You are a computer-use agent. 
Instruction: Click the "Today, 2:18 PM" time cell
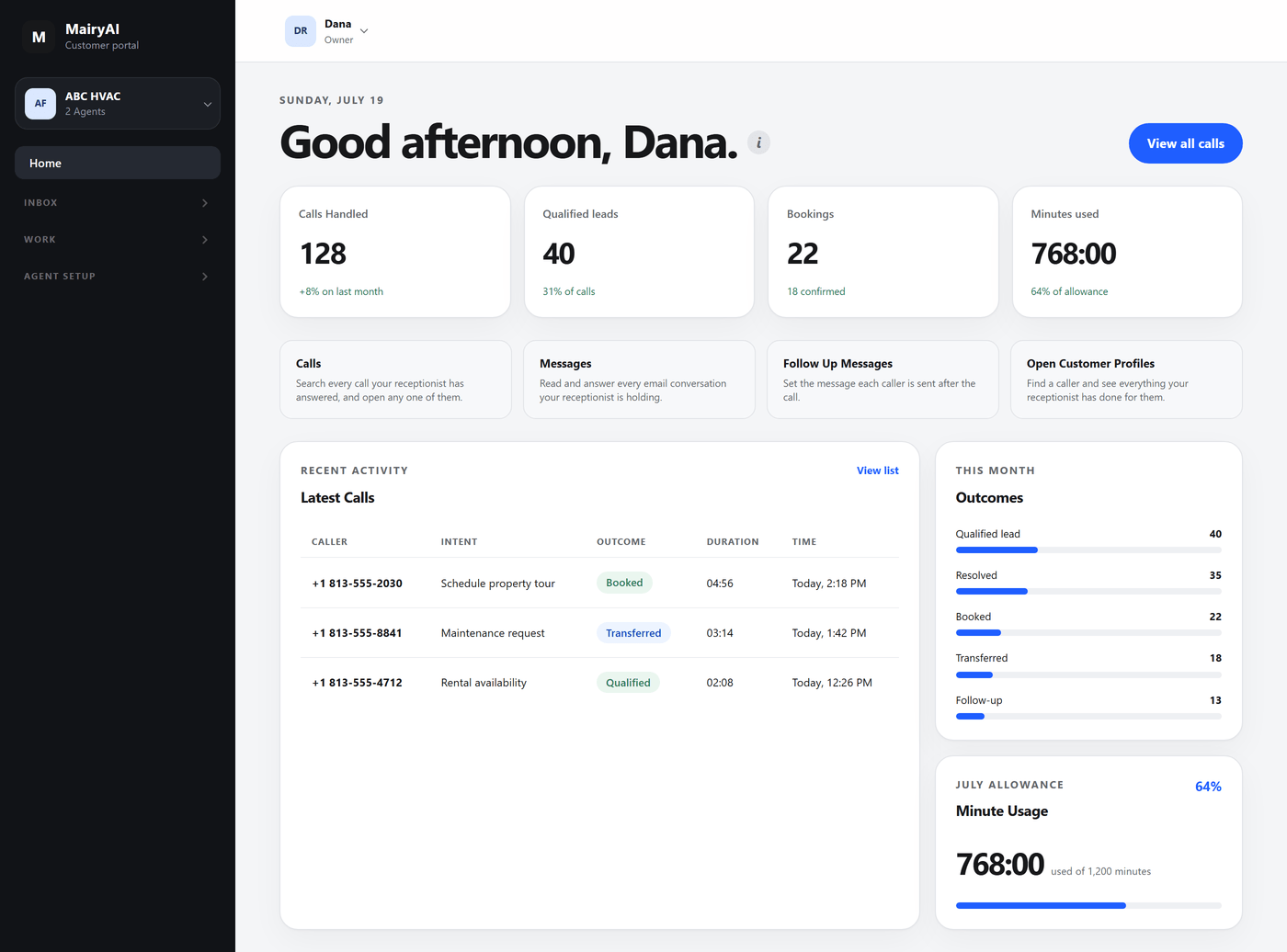(829, 584)
